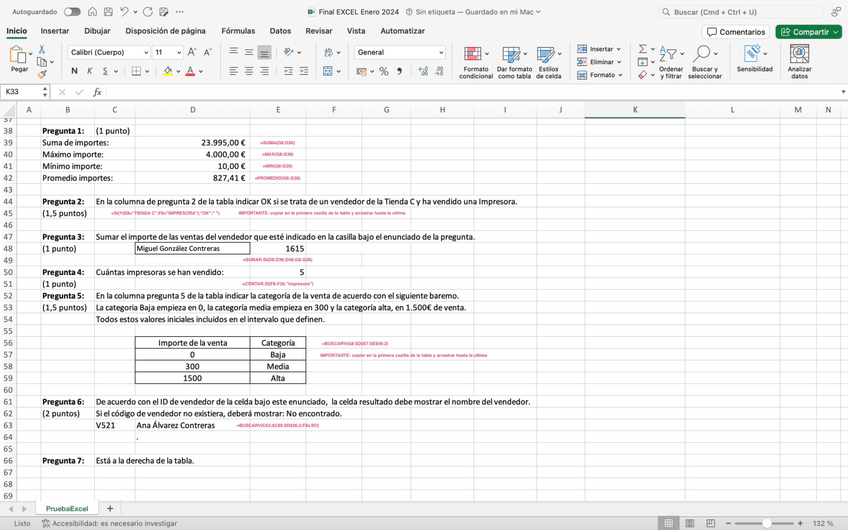Toggle the Autoguardado switch

click(72, 12)
